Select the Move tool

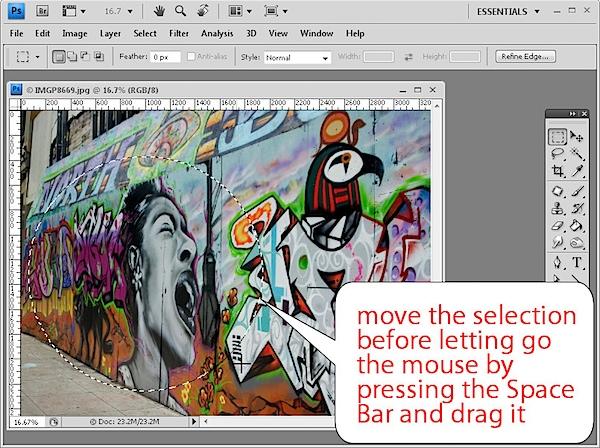[576, 136]
